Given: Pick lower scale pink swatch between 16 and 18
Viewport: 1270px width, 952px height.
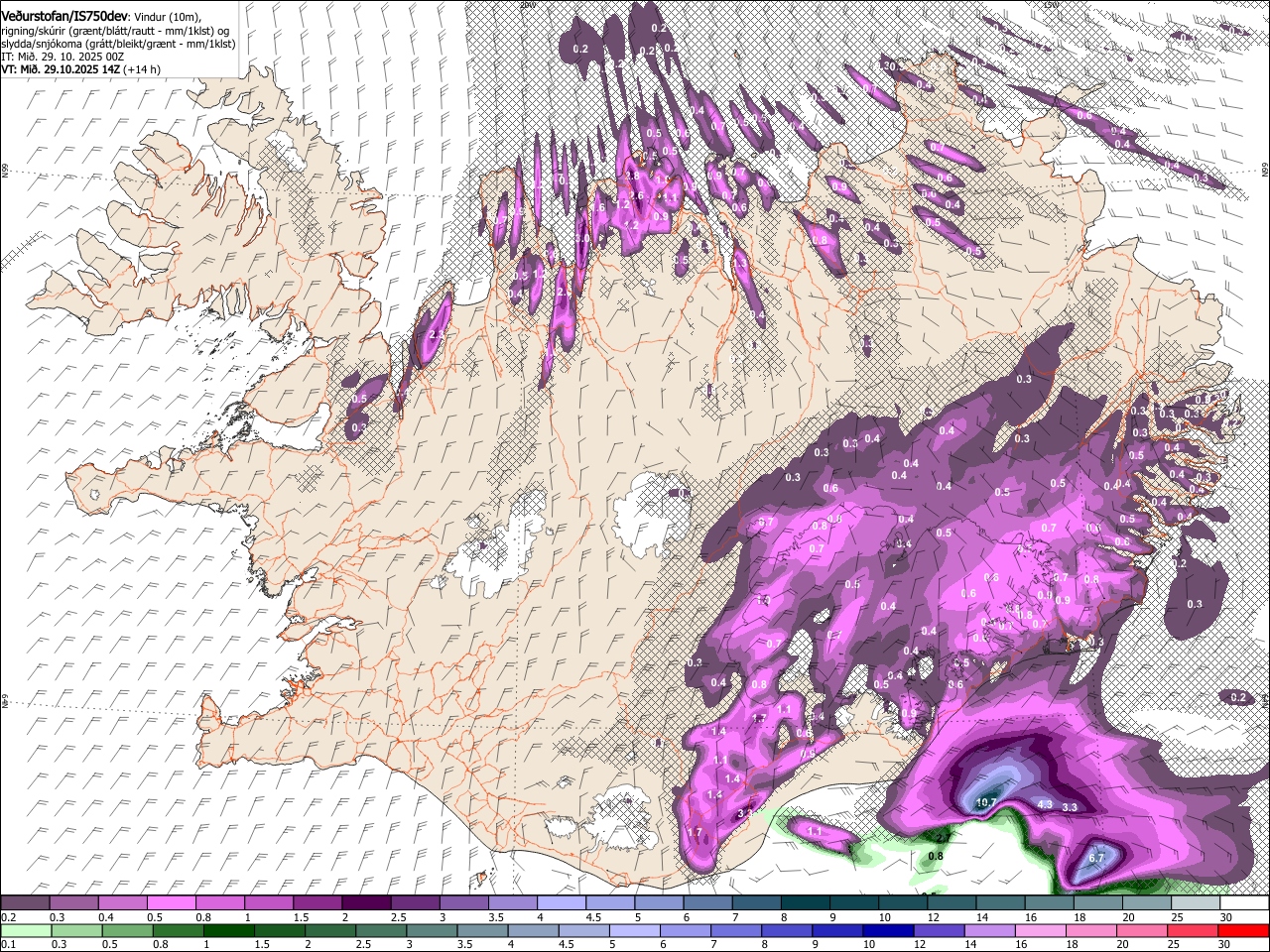Looking at the screenshot, I should [1040, 930].
